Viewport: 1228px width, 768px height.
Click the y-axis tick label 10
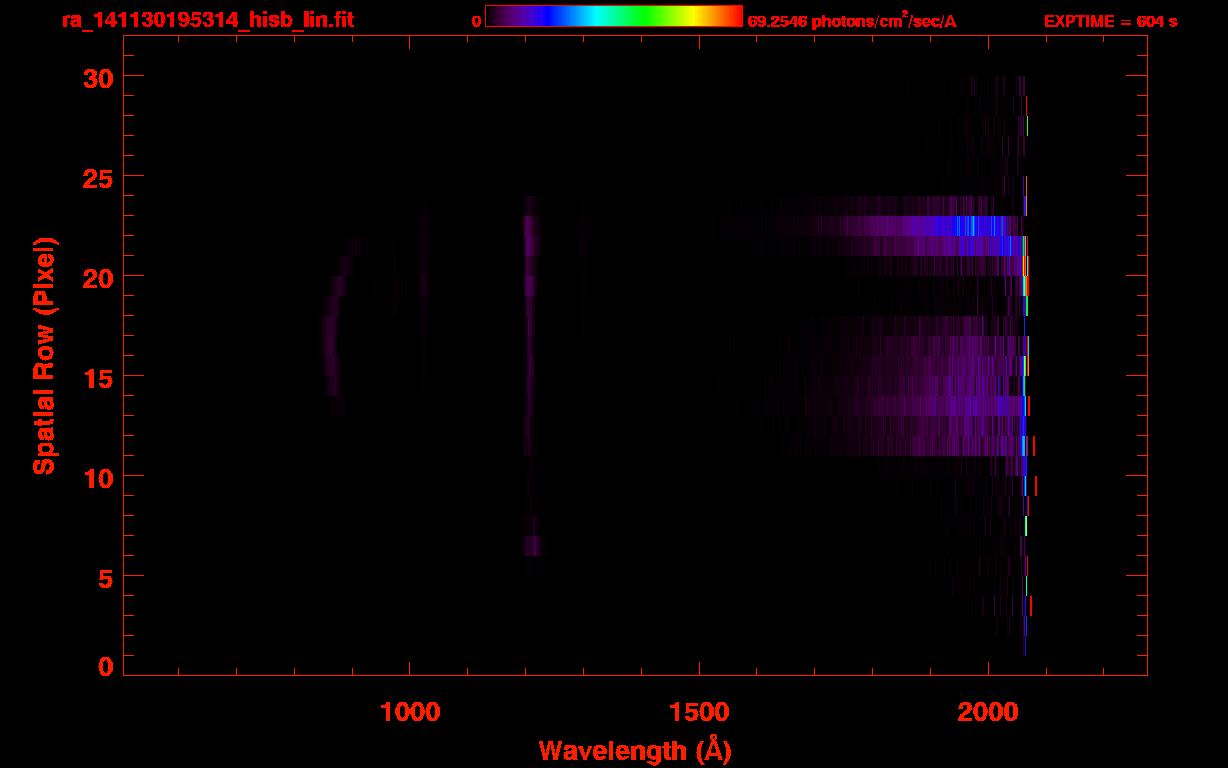pyautogui.click(x=97, y=477)
